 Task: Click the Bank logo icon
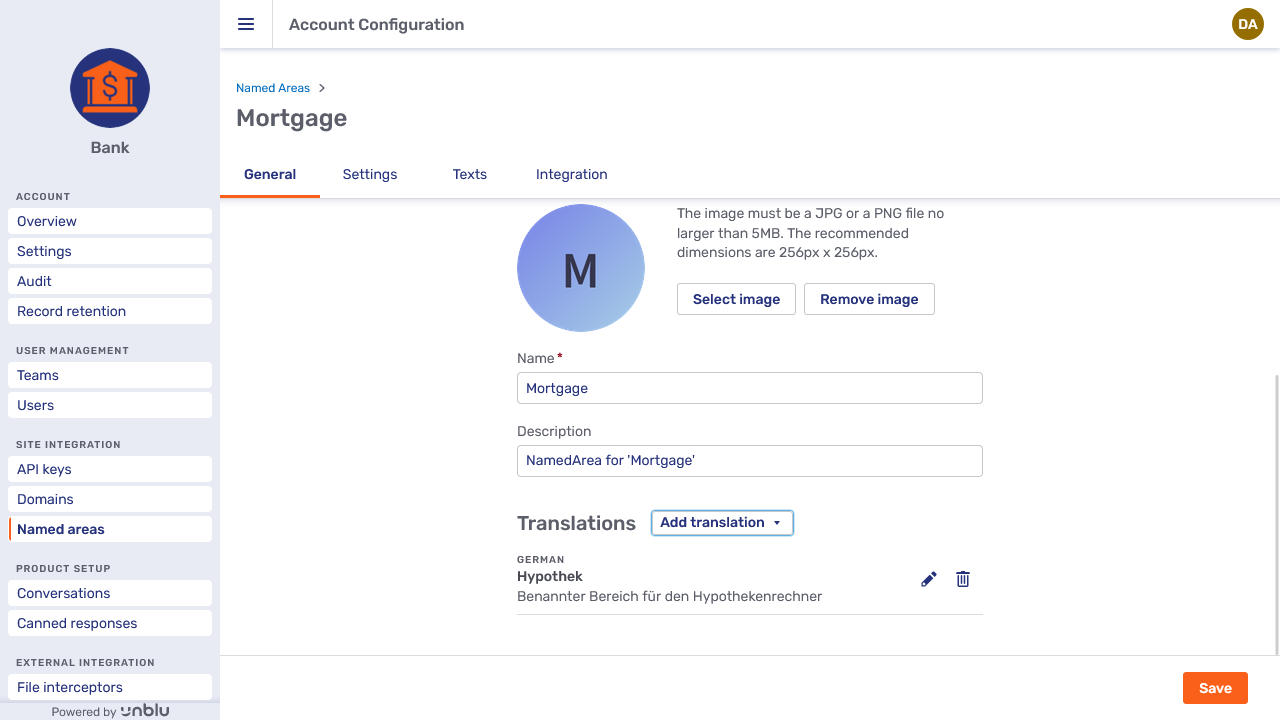pyautogui.click(x=110, y=88)
